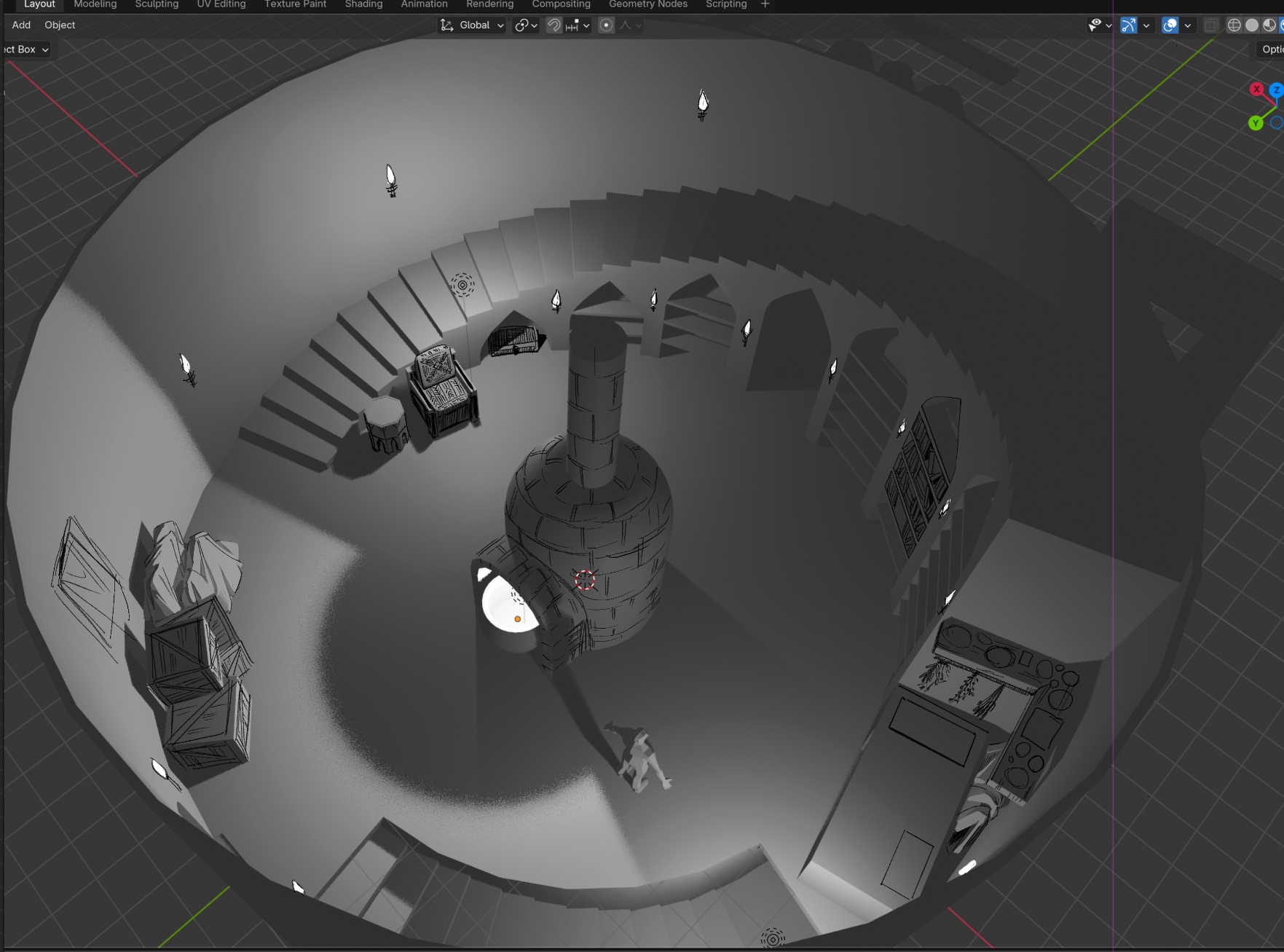Click the Z axis on navigation gizmo
This screenshot has width=1284, height=952.
pos(1276,90)
